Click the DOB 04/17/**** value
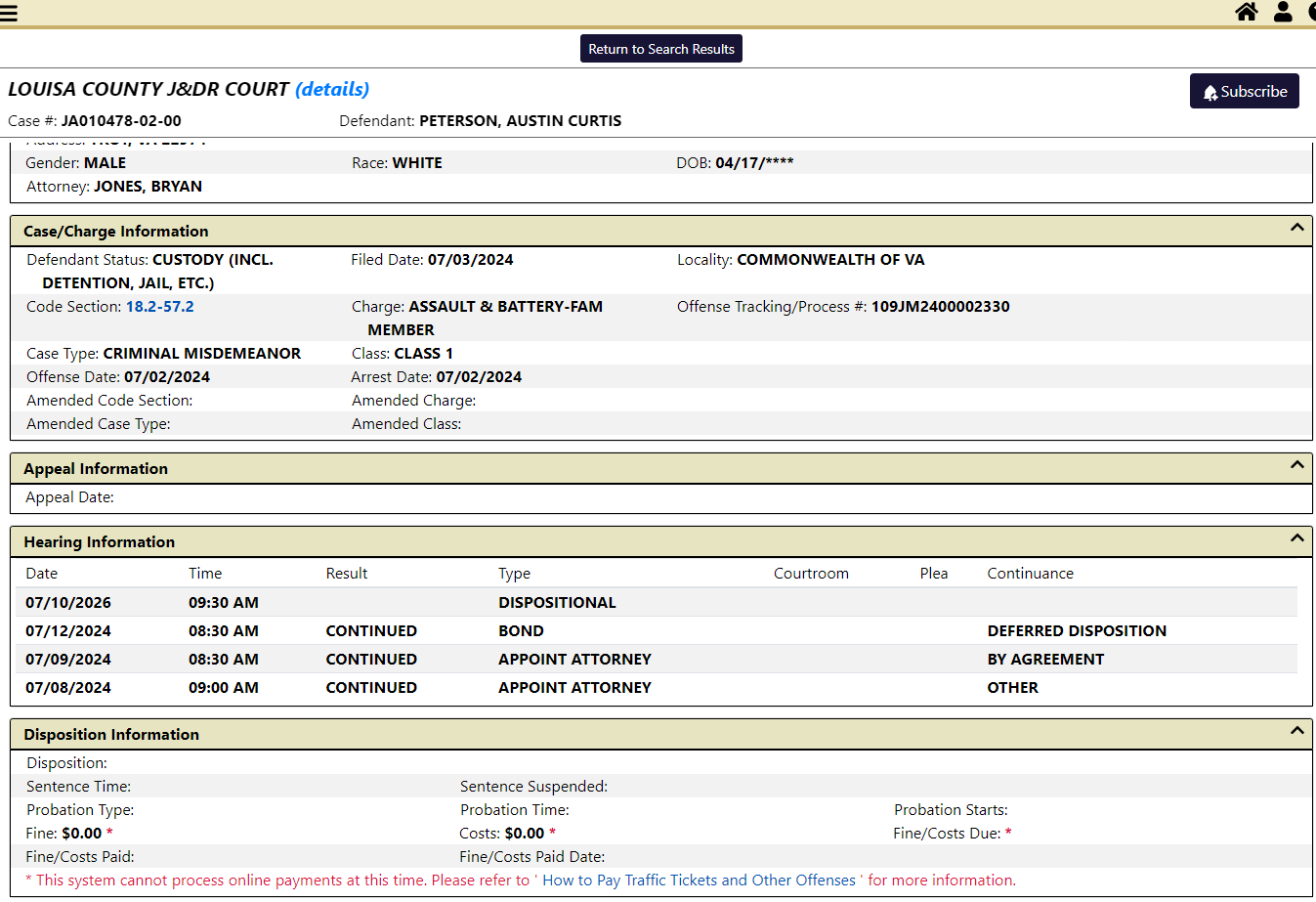The width and height of the screenshot is (1316, 902). [754, 163]
